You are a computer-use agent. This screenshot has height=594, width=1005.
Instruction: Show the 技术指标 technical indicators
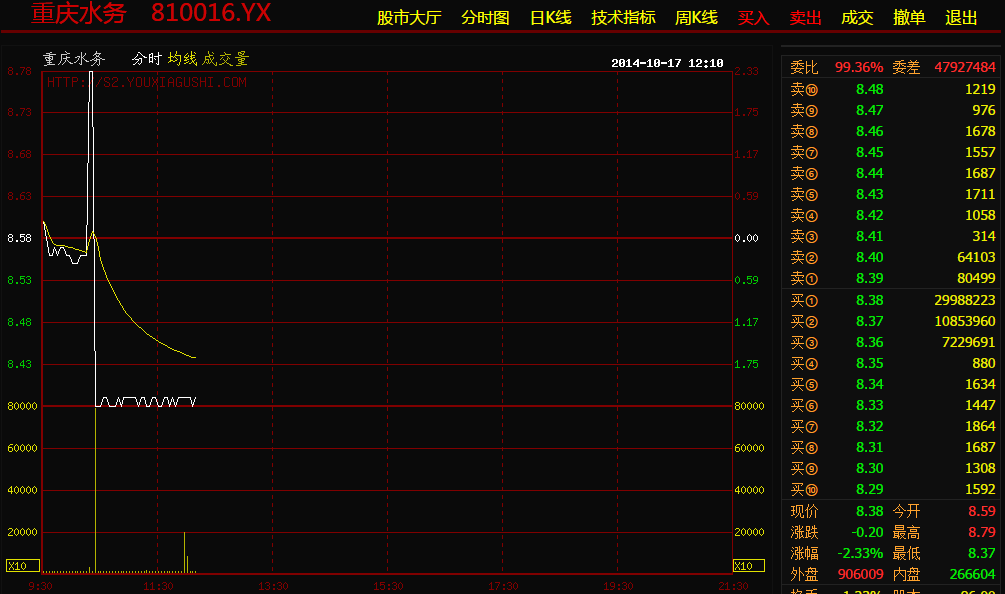pos(623,18)
